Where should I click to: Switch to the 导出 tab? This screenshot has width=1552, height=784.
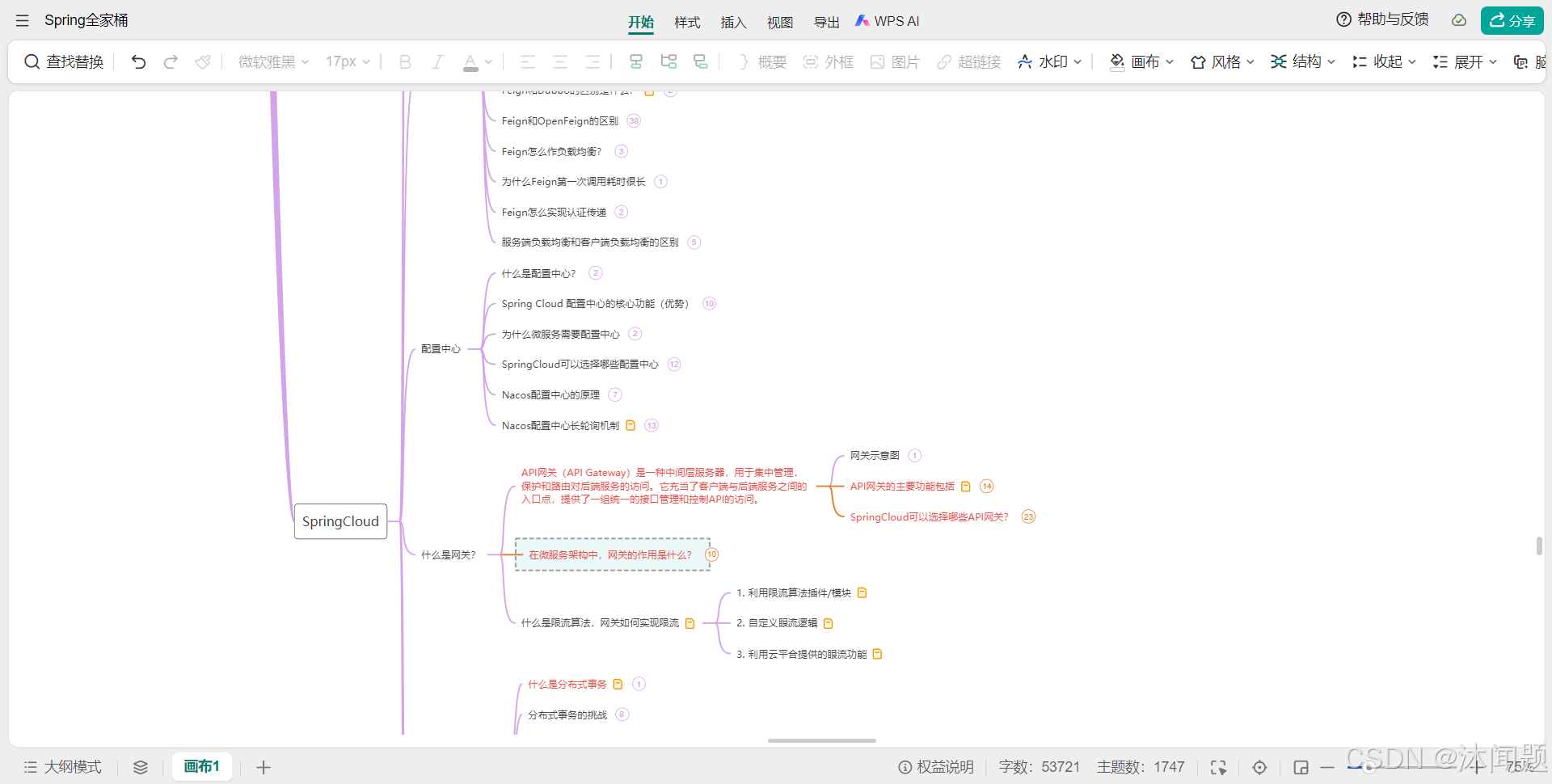pos(826,22)
